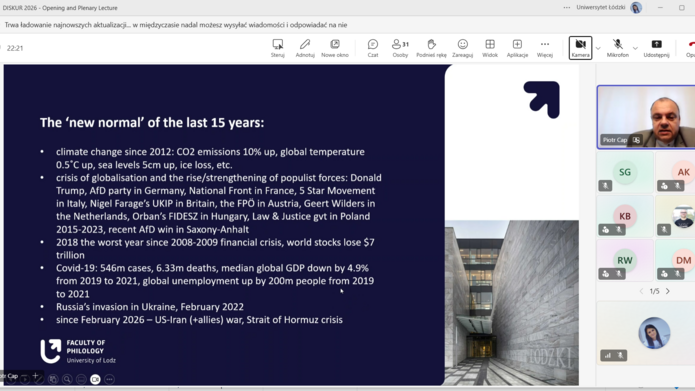695x391 pixels.
Task: Click the Faculty of Philology logo
Action: (x=78, y=351)
